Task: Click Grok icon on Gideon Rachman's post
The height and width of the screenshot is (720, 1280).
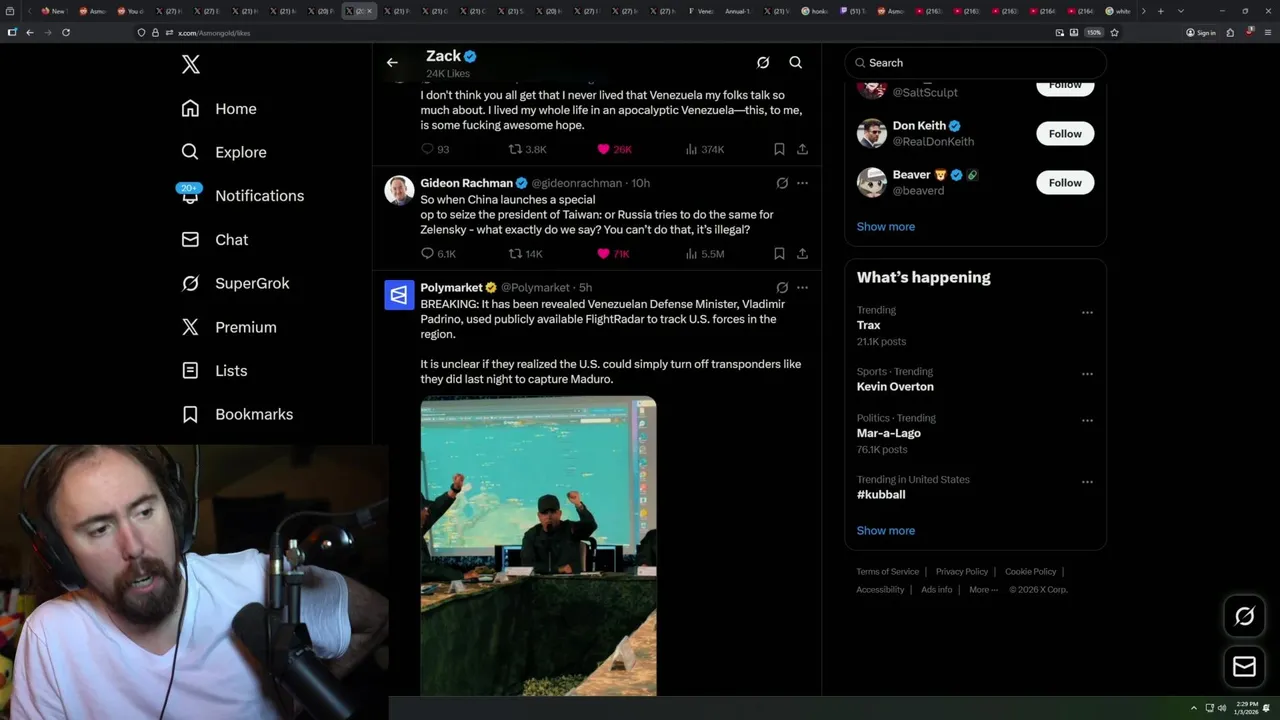Action: 782,183
